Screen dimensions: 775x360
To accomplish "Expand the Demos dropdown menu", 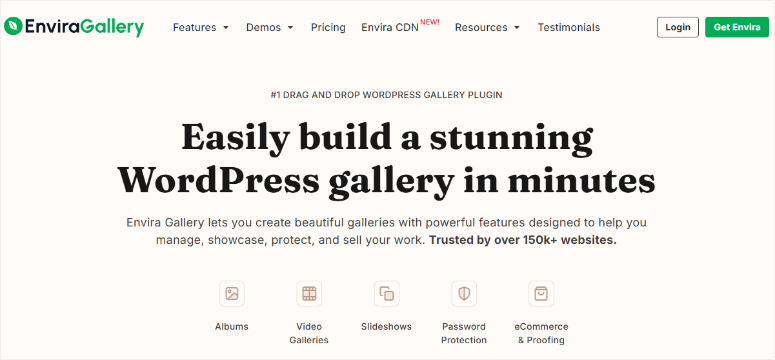I will 269,27.
